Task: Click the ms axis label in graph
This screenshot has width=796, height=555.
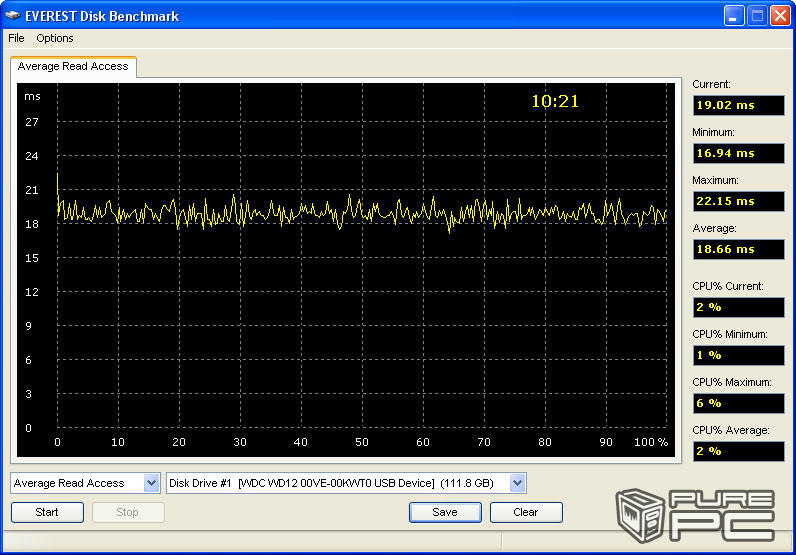Action: coord(32,96)
